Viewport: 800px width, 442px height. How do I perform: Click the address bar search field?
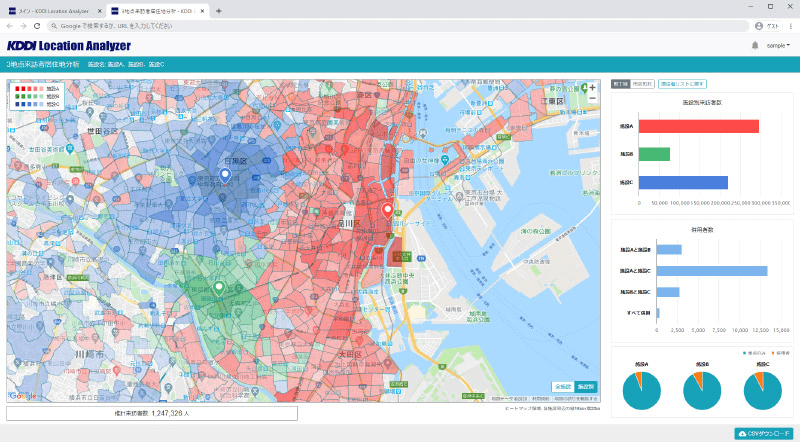[x=398, y=26]
